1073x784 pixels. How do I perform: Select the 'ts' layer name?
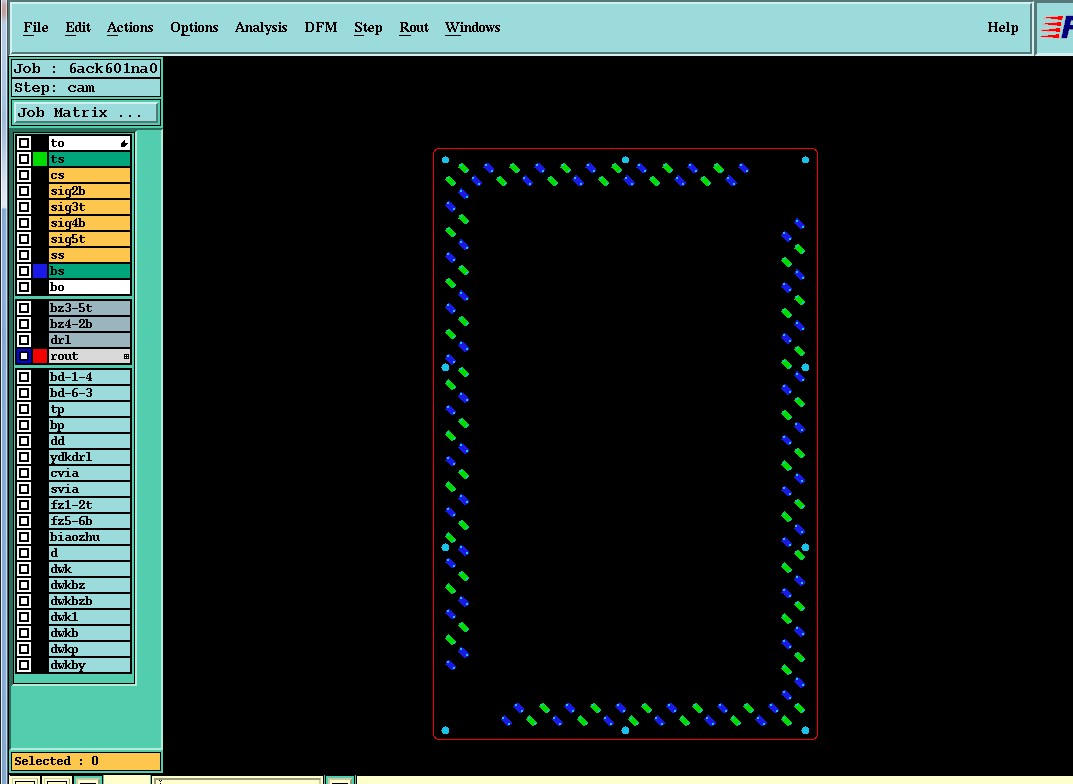point(89,159)
